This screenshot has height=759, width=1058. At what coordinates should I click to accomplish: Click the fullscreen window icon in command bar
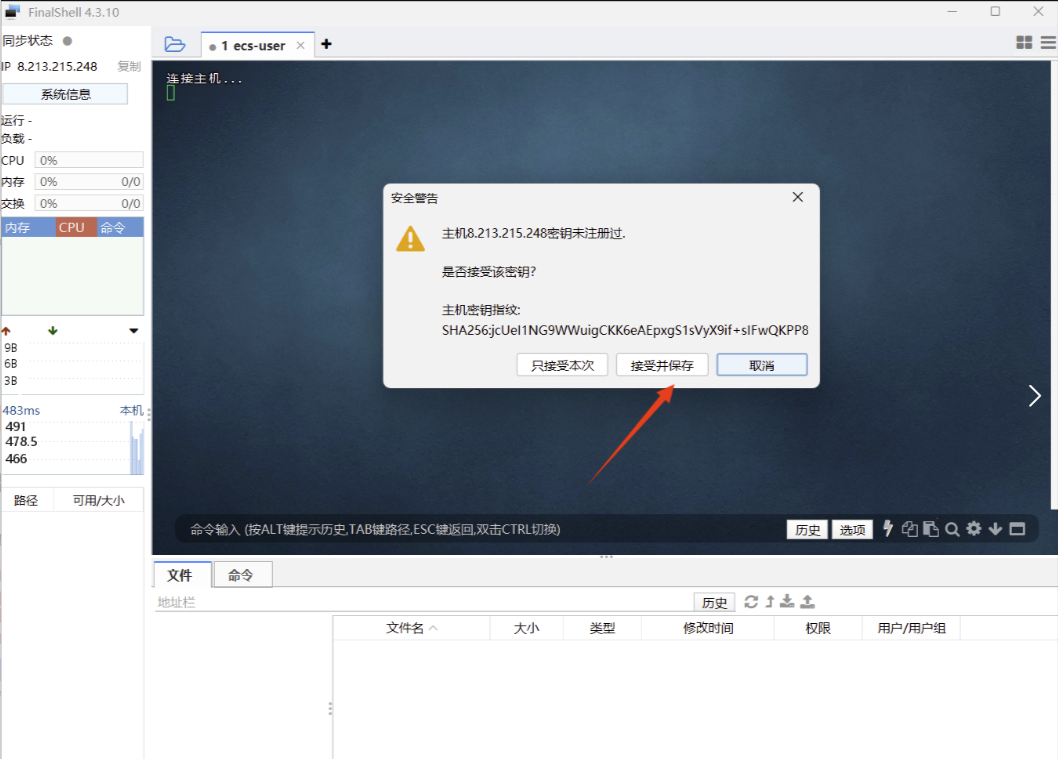coord(1017,529)
